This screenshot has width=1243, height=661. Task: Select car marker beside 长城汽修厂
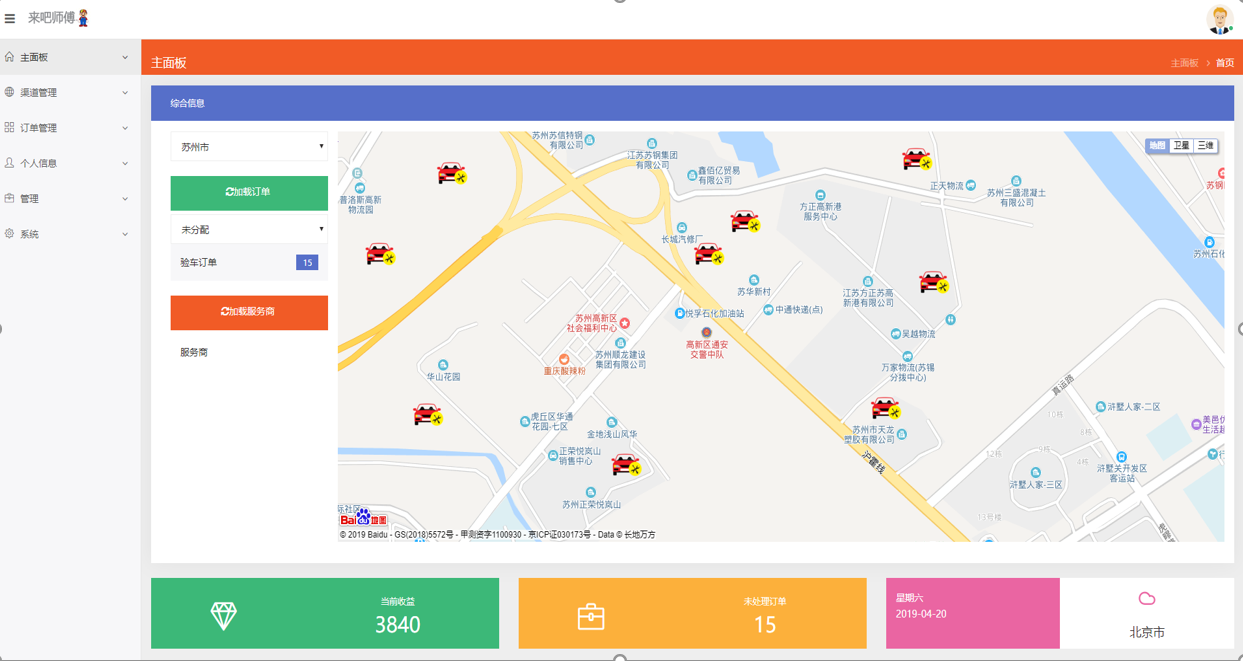pos(709,255)
